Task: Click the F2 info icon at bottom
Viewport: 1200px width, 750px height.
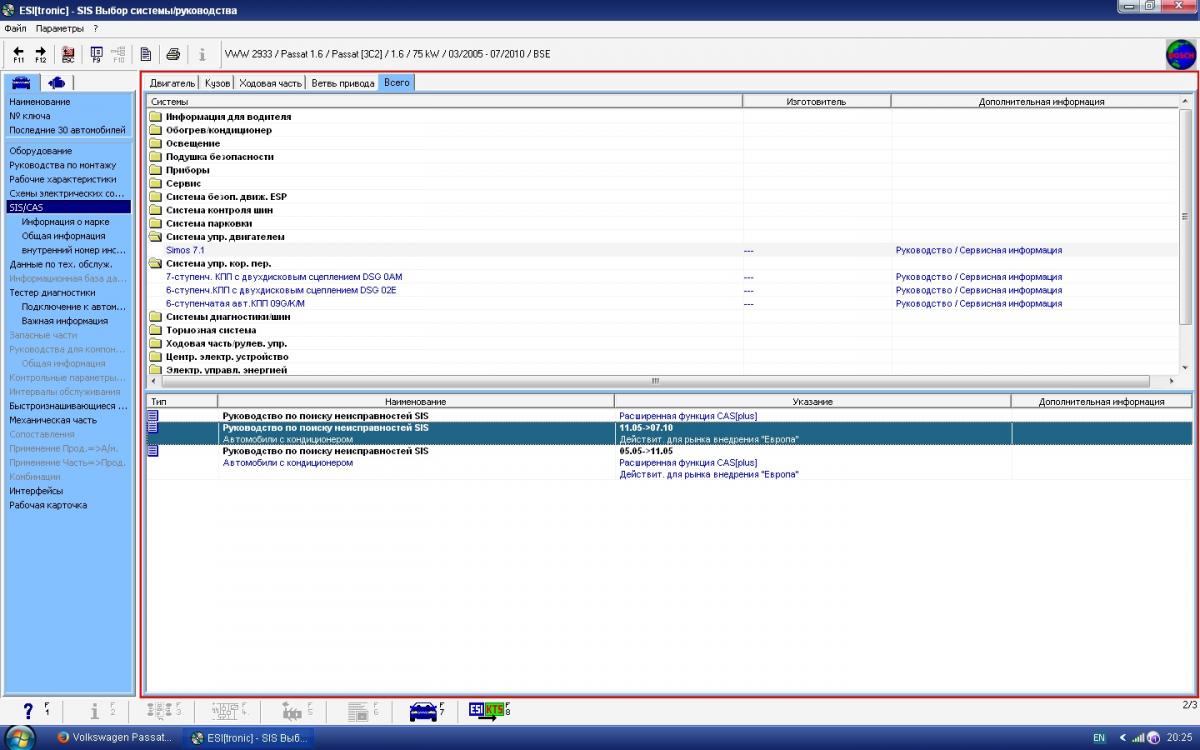Action: pos(95,711)
